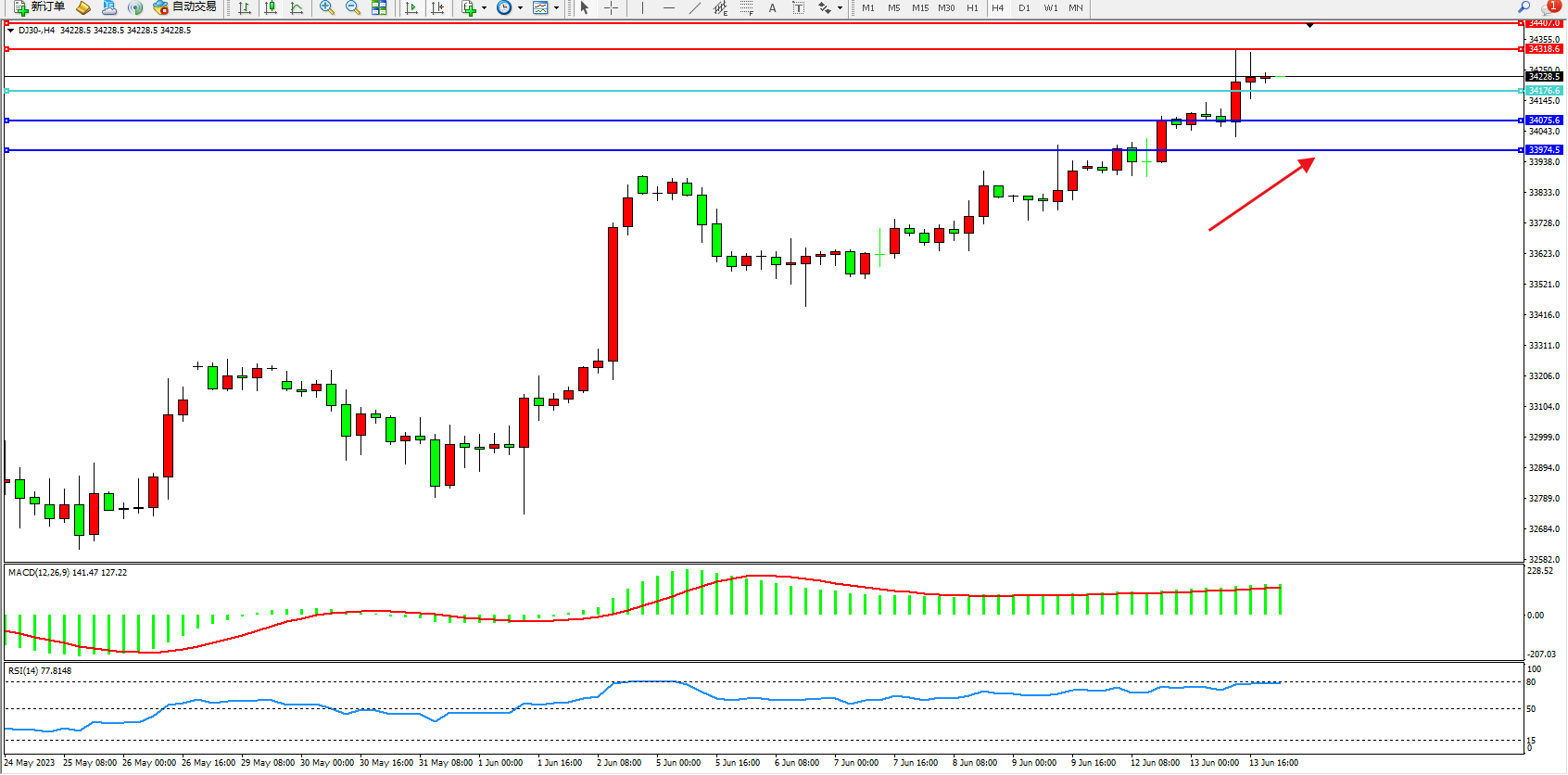
Task: Zoom out of the chart
Action: (x=353, y=7)
